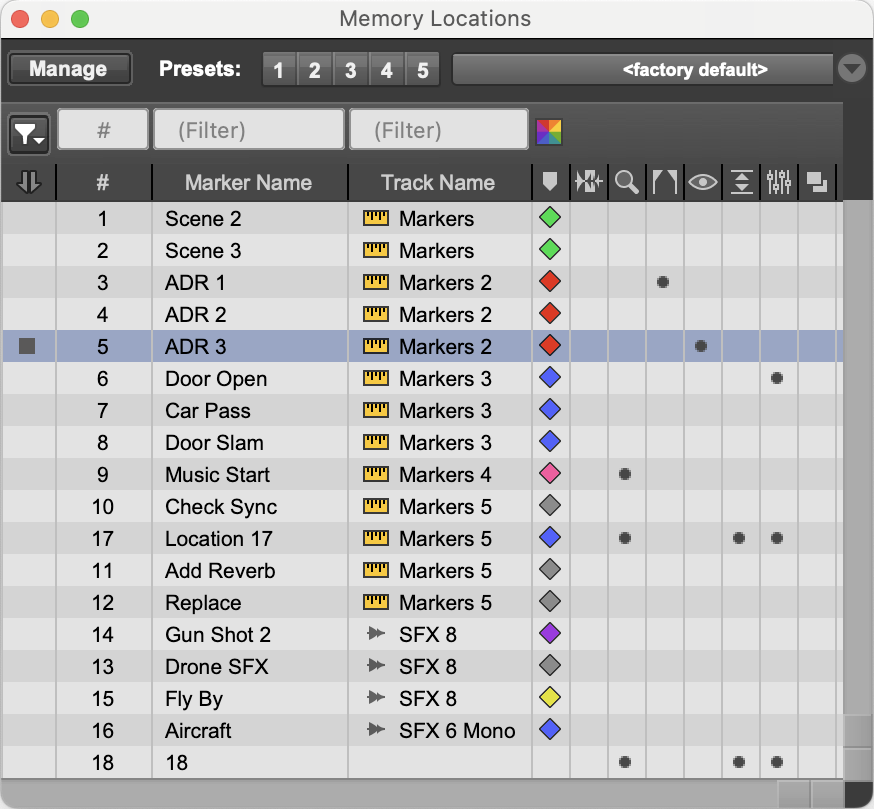The image size is (874, 809).
Task: Toggle pre/post roll dot for ADR 1
Action: click(663, 282)
